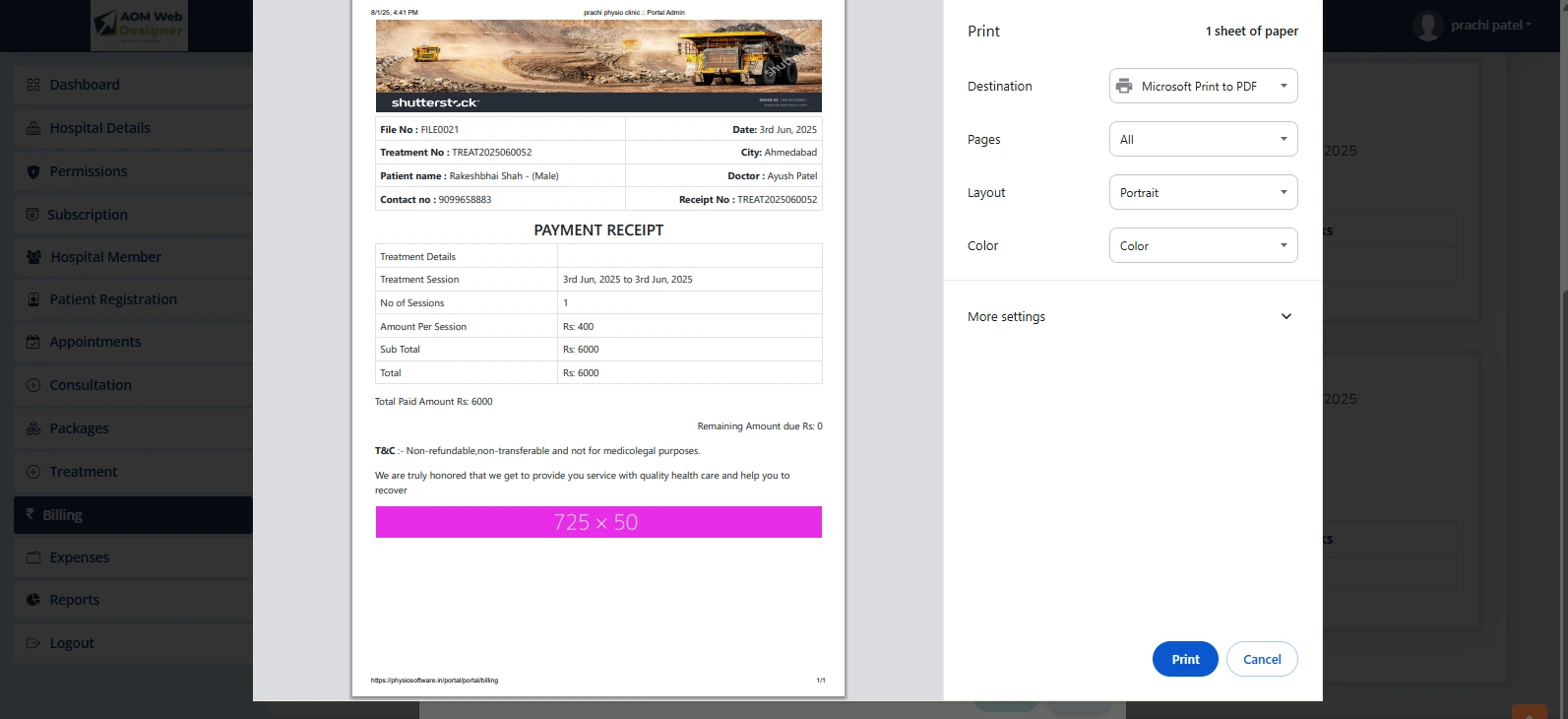
Task: Open the prachi patel user menu
Action: tap(1490, 26)
